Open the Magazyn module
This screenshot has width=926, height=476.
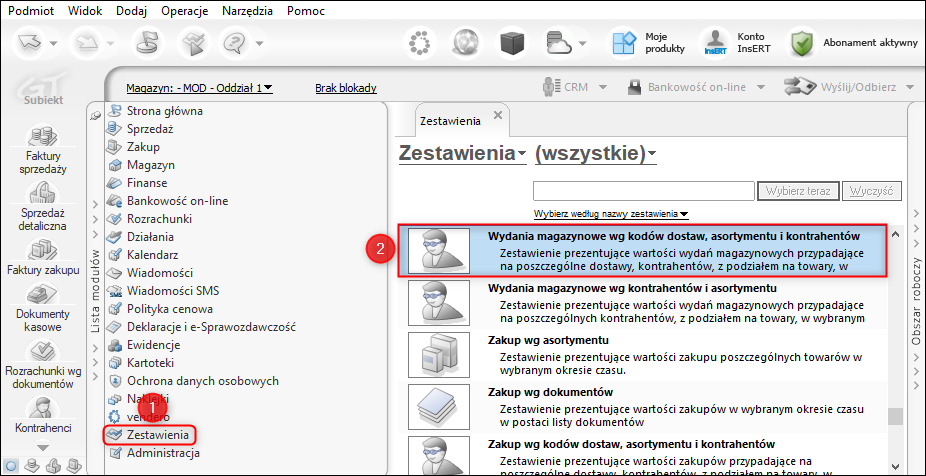coord(151,165)
